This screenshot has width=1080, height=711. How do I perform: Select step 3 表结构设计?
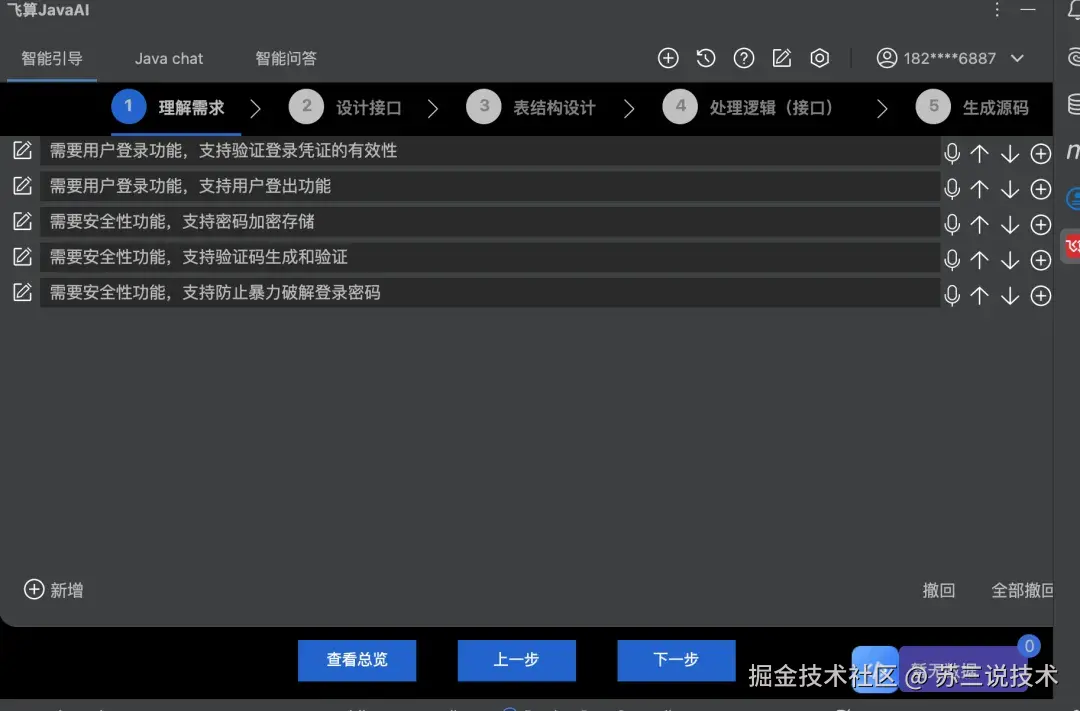click(530, 106)
